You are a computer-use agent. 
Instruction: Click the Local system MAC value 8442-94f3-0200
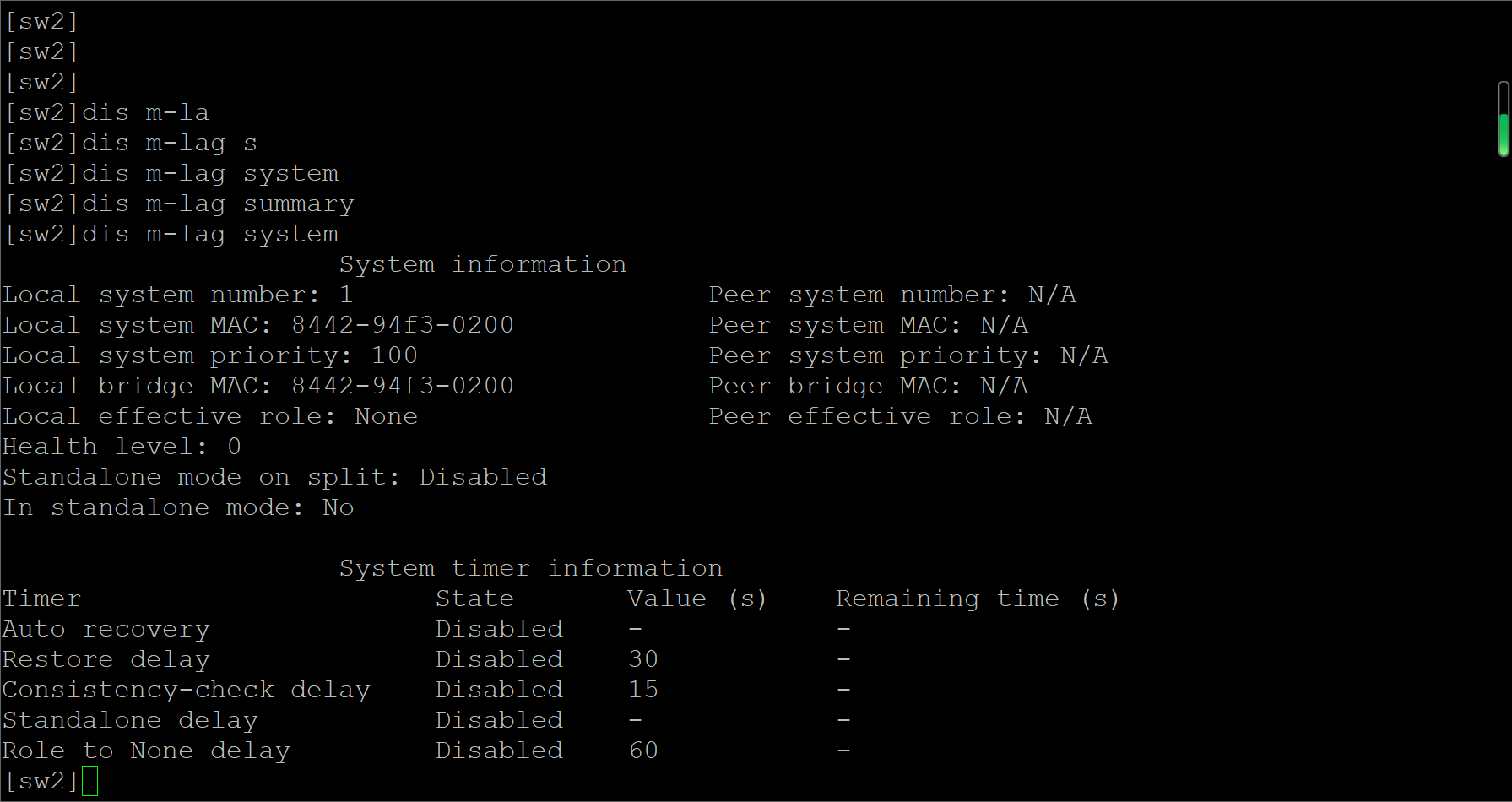[402, 325]
